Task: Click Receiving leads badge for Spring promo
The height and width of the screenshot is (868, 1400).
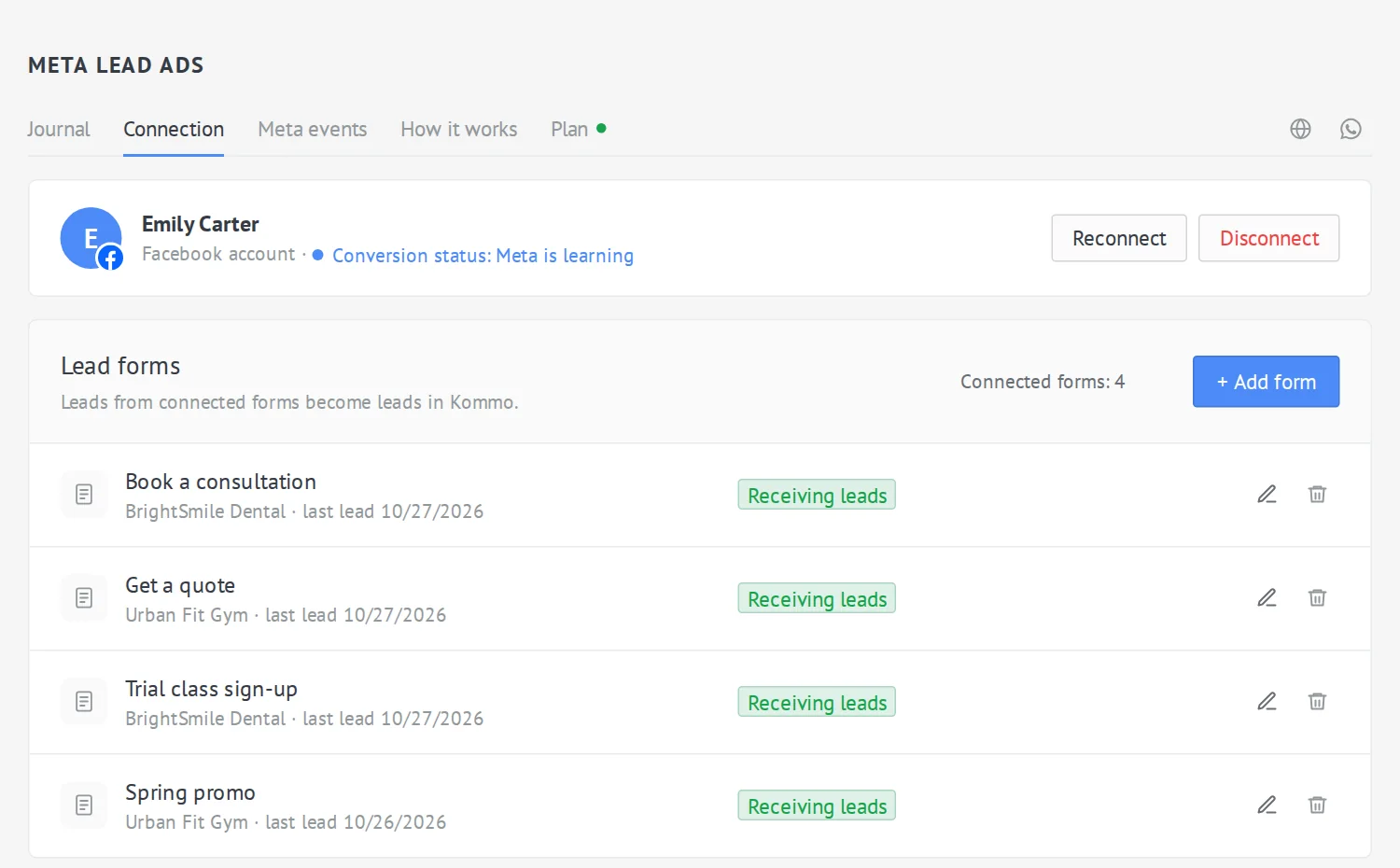Action: point(817,805)
